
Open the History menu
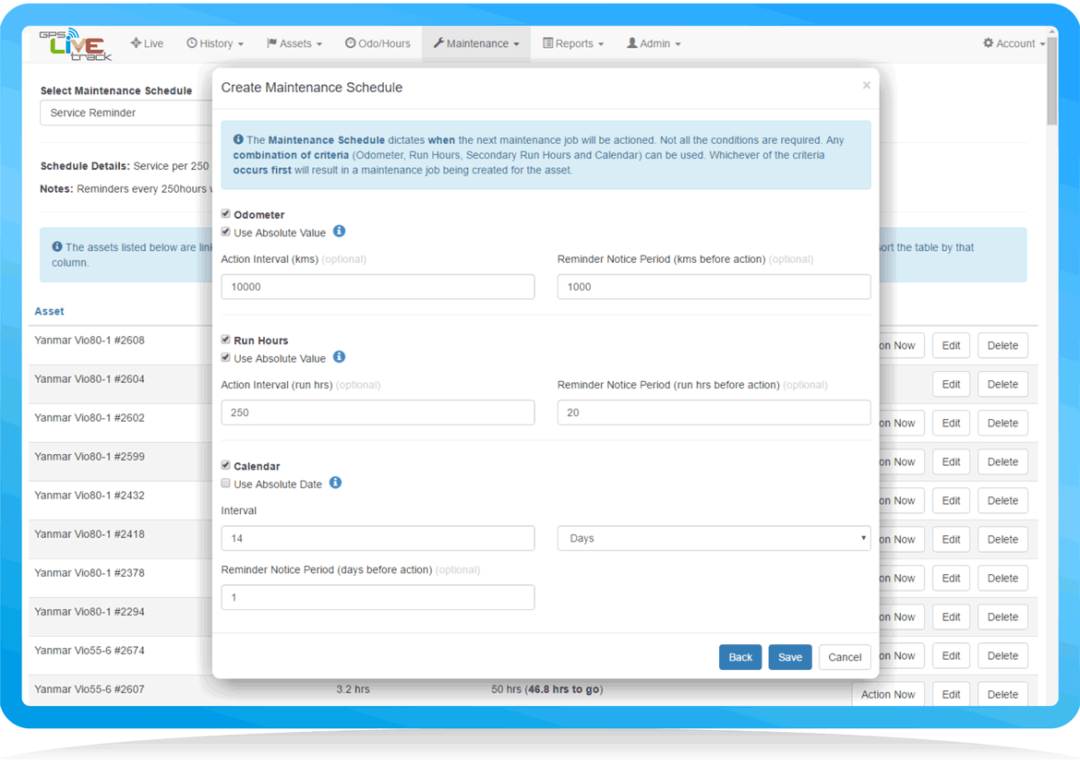tap(215, 44)
